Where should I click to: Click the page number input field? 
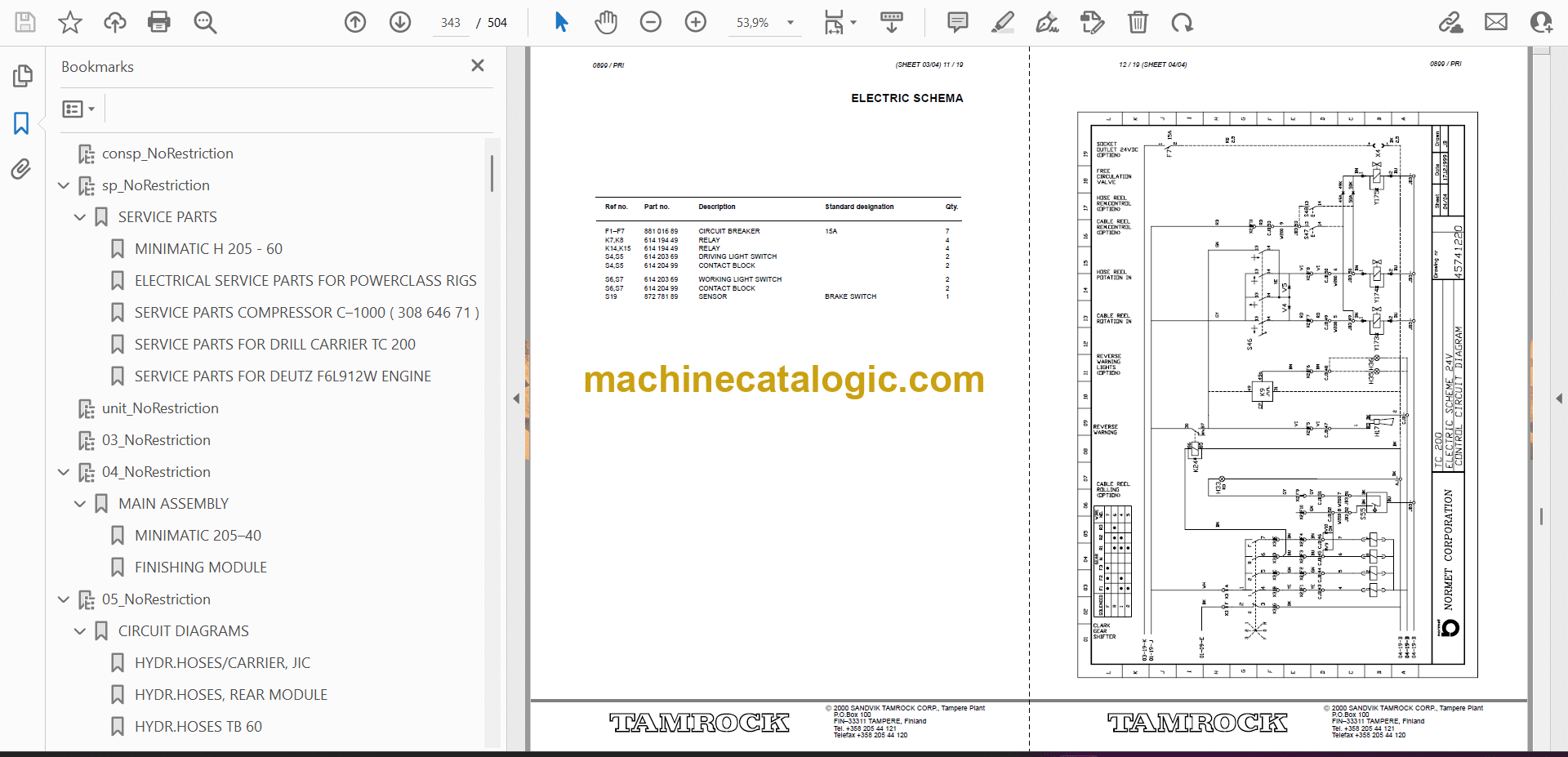point(451,23)
